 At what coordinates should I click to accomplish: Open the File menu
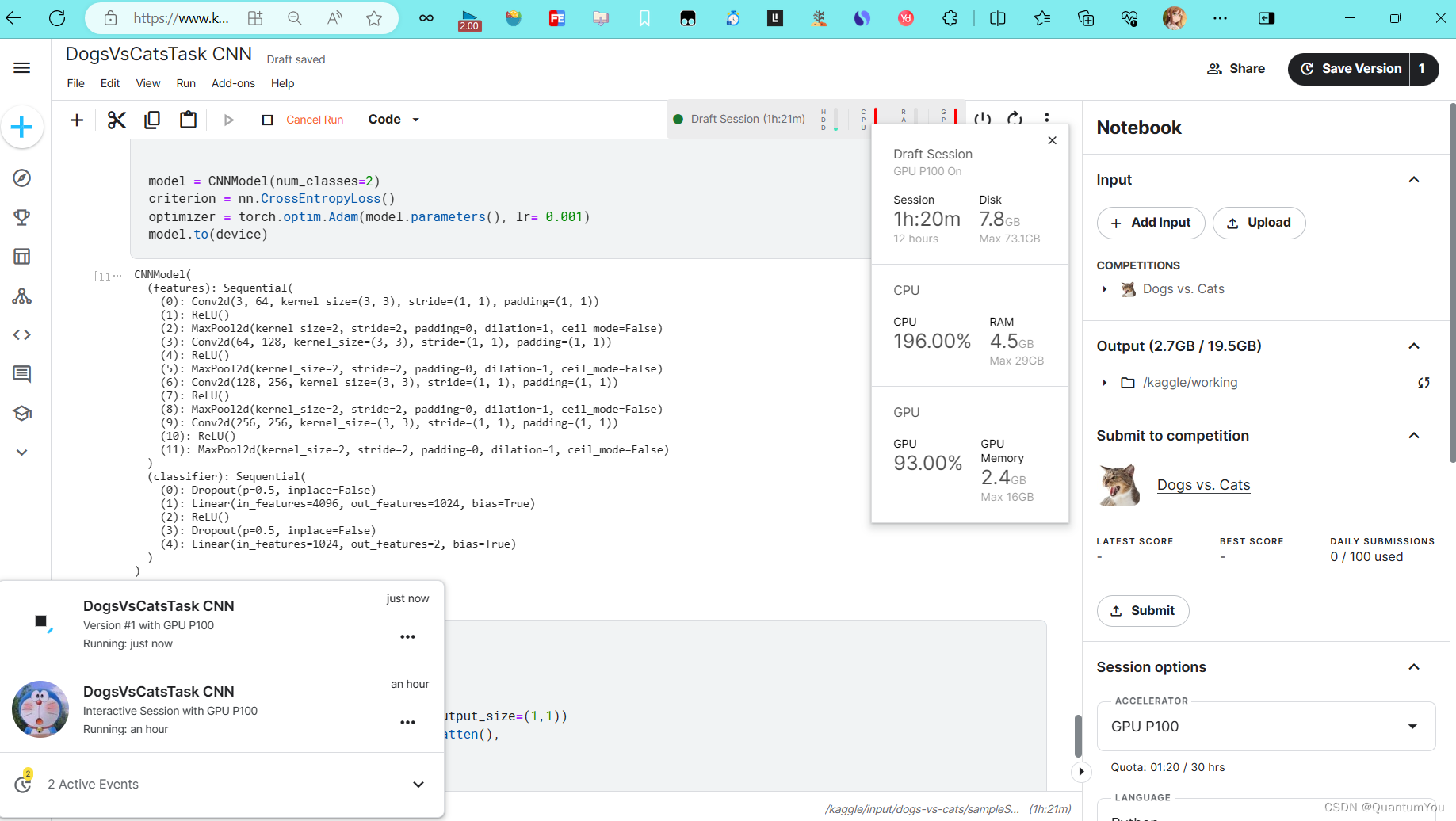[x=76, y=83]
